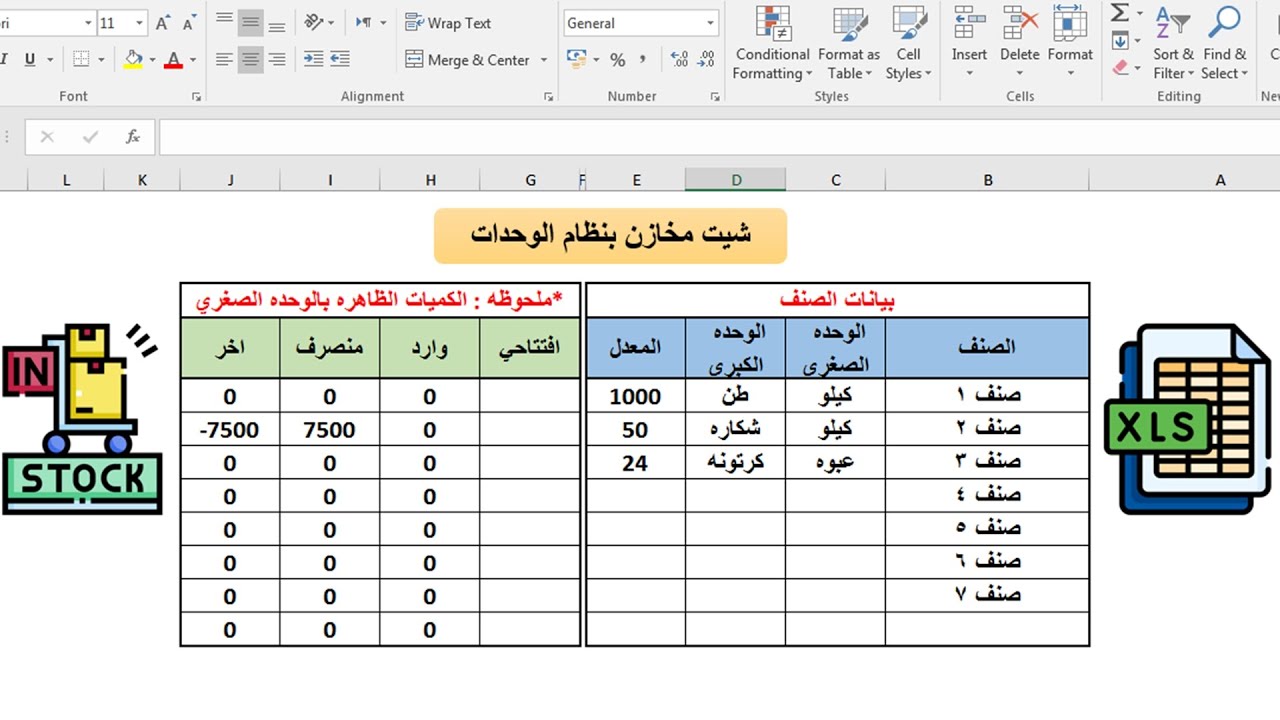This screenshot has width=1280, height=720.
Task: Click the Delete cells button
Action: point(1020,45)
